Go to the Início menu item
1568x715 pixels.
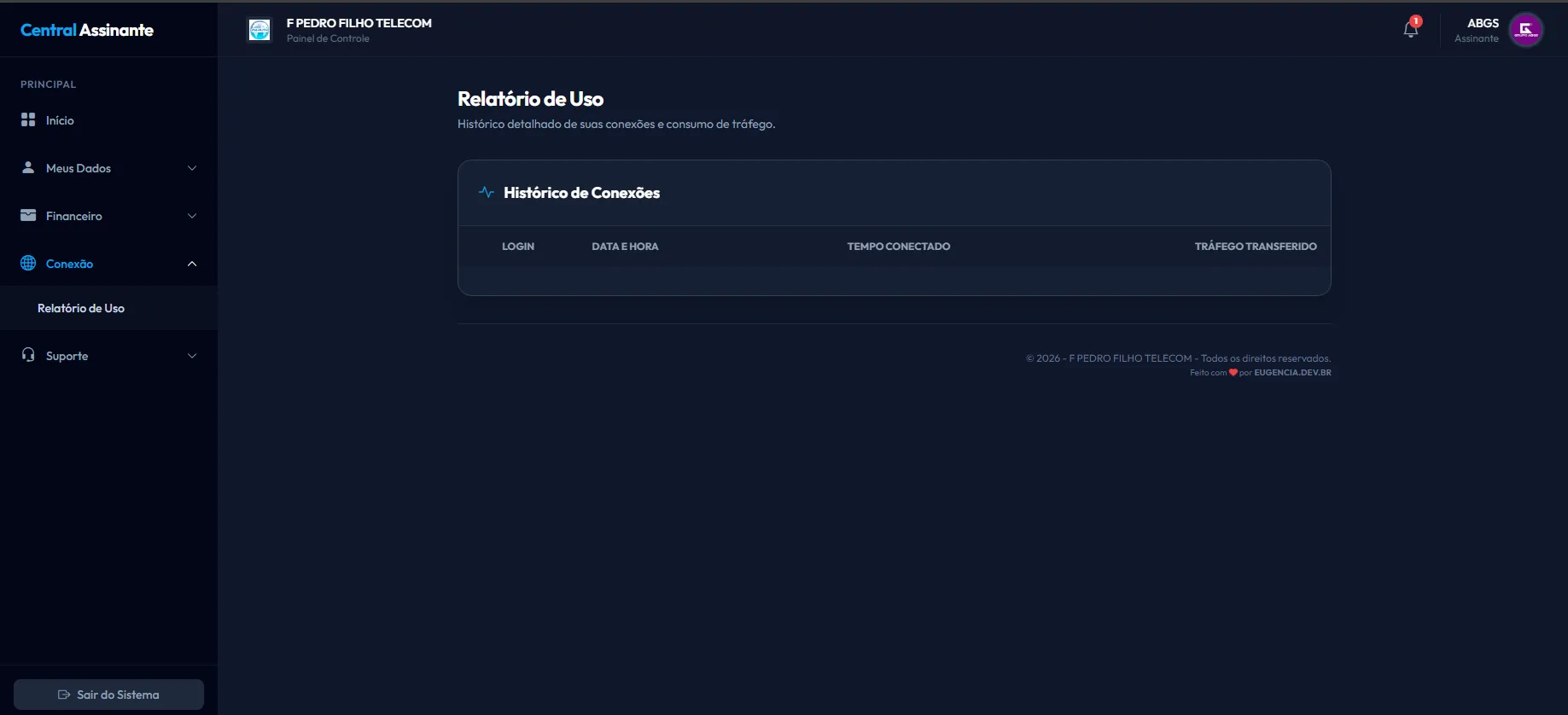click(60, 120)
